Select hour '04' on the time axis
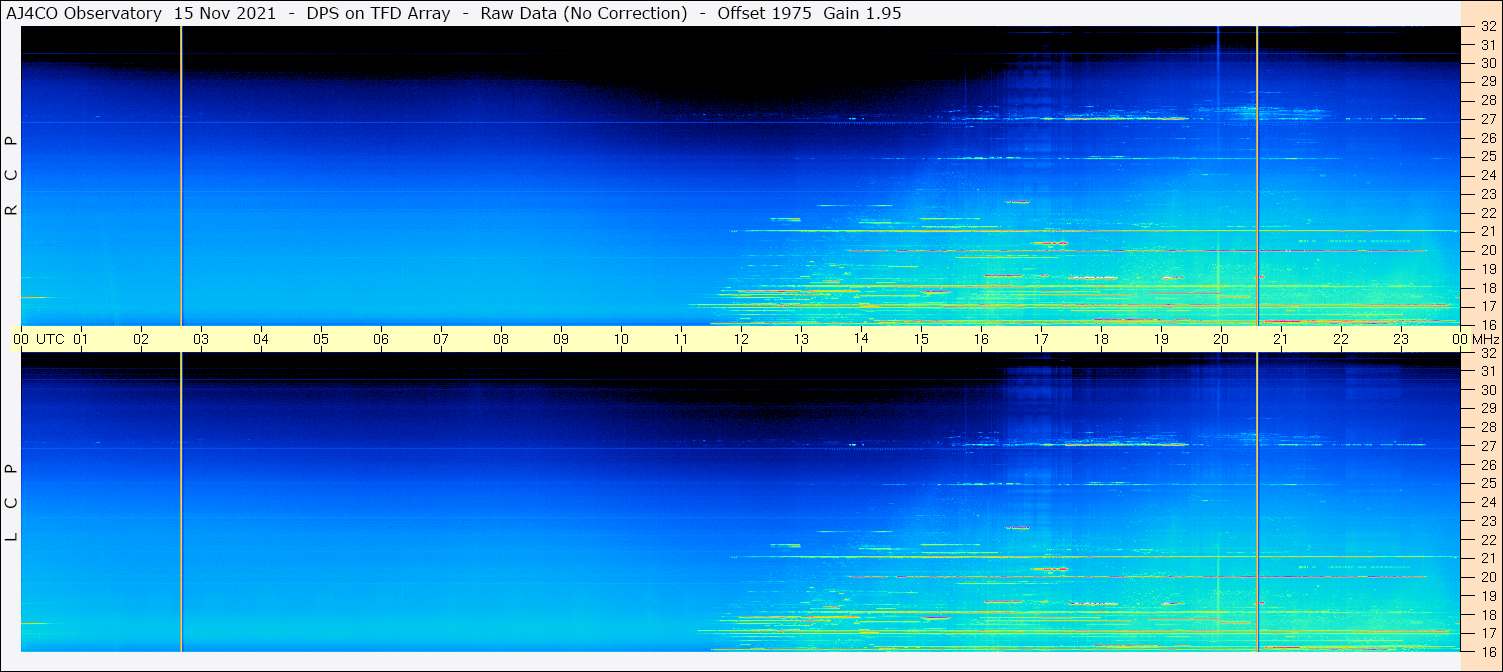The width and height of the screenshot is (1503, 672). (261, 339)
